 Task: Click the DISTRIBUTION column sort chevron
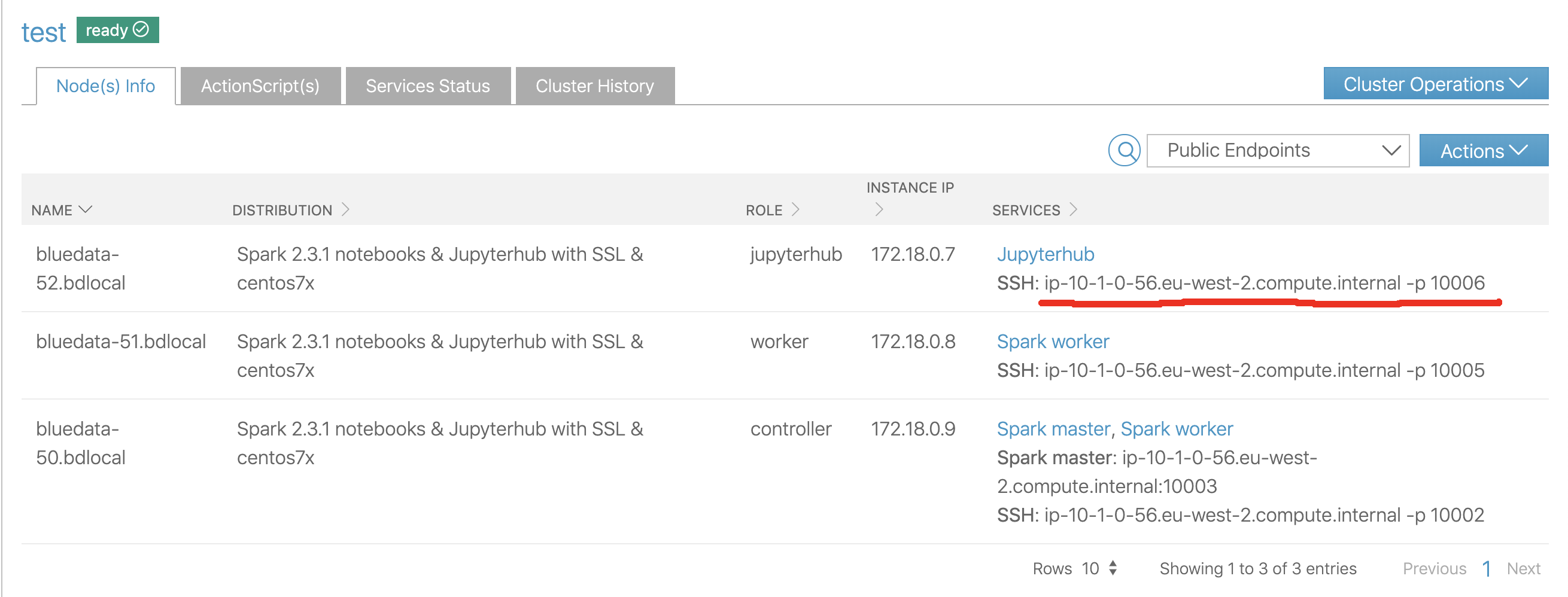pos(345,209)
